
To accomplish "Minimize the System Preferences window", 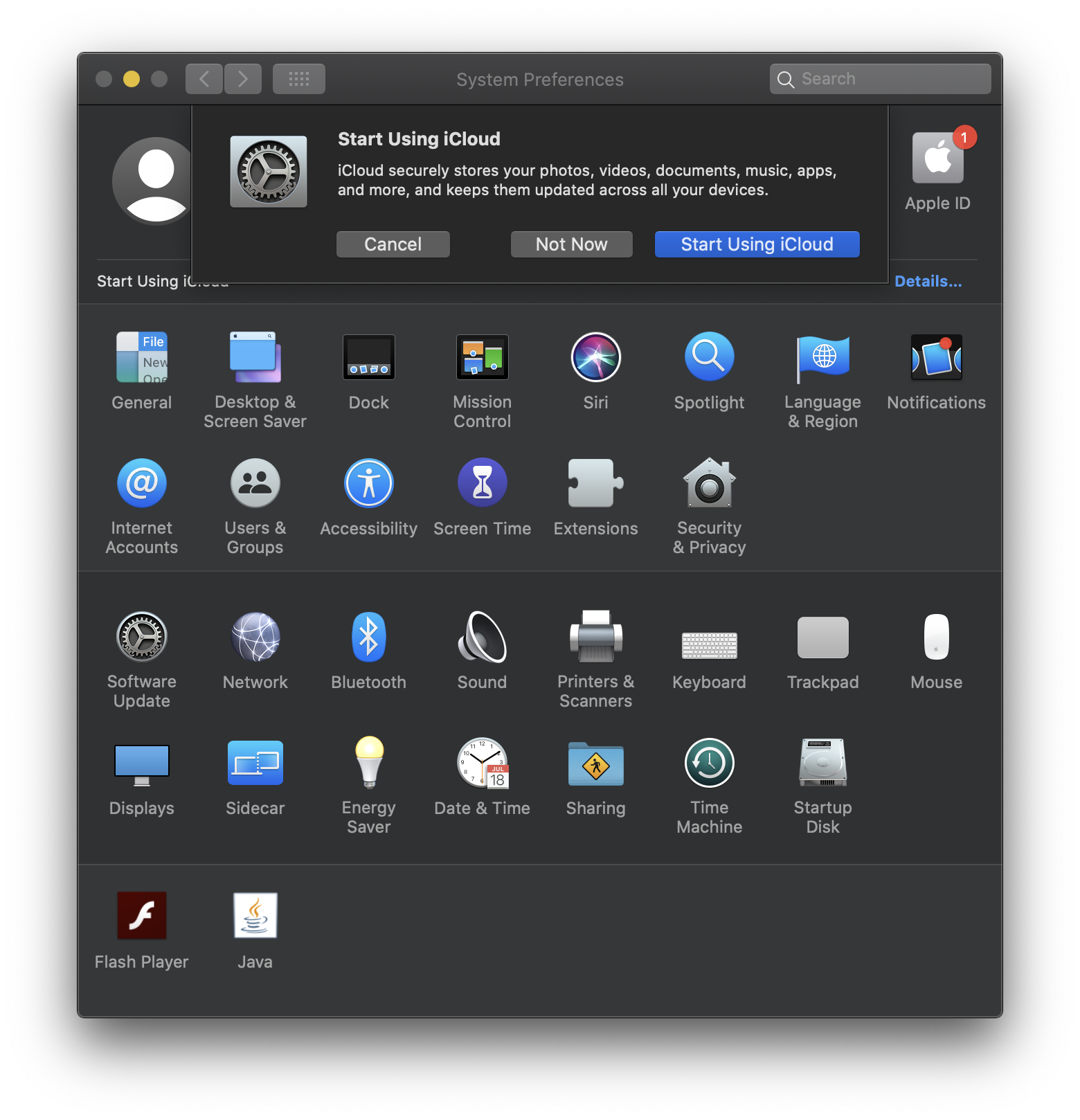I will click(x=132, y=79).
